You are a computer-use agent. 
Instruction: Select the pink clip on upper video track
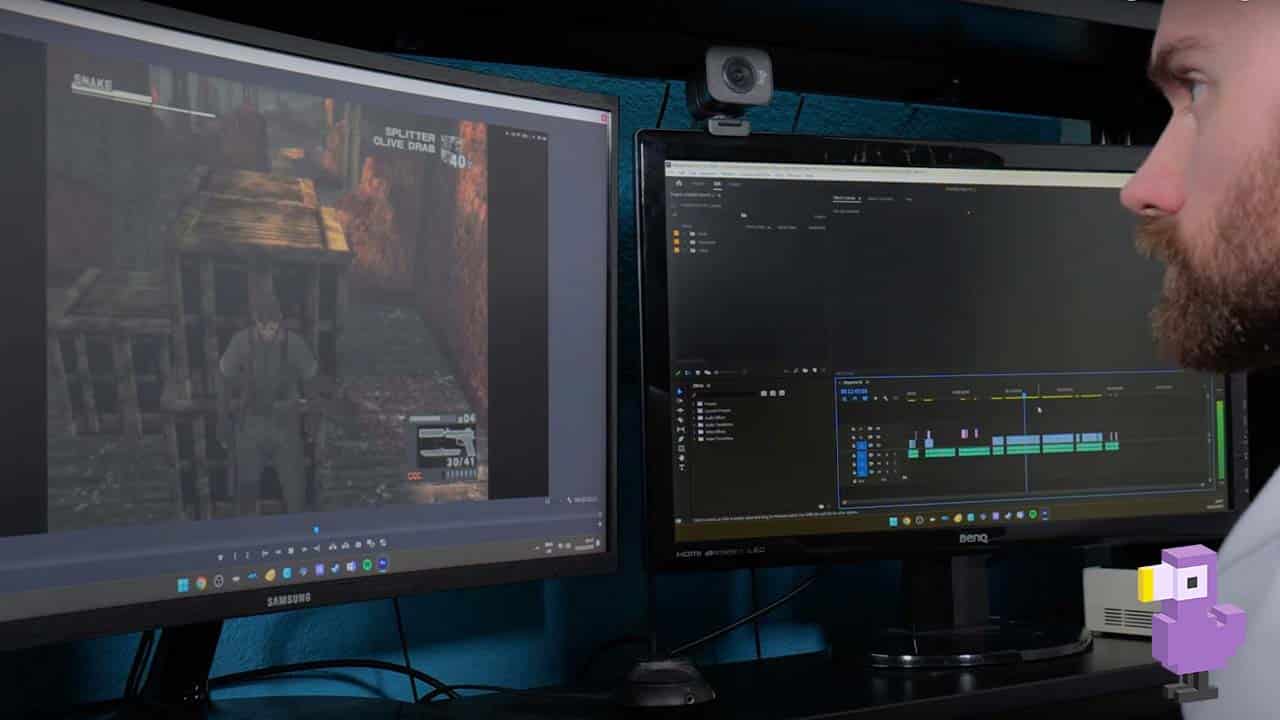(x=964, y=433)
